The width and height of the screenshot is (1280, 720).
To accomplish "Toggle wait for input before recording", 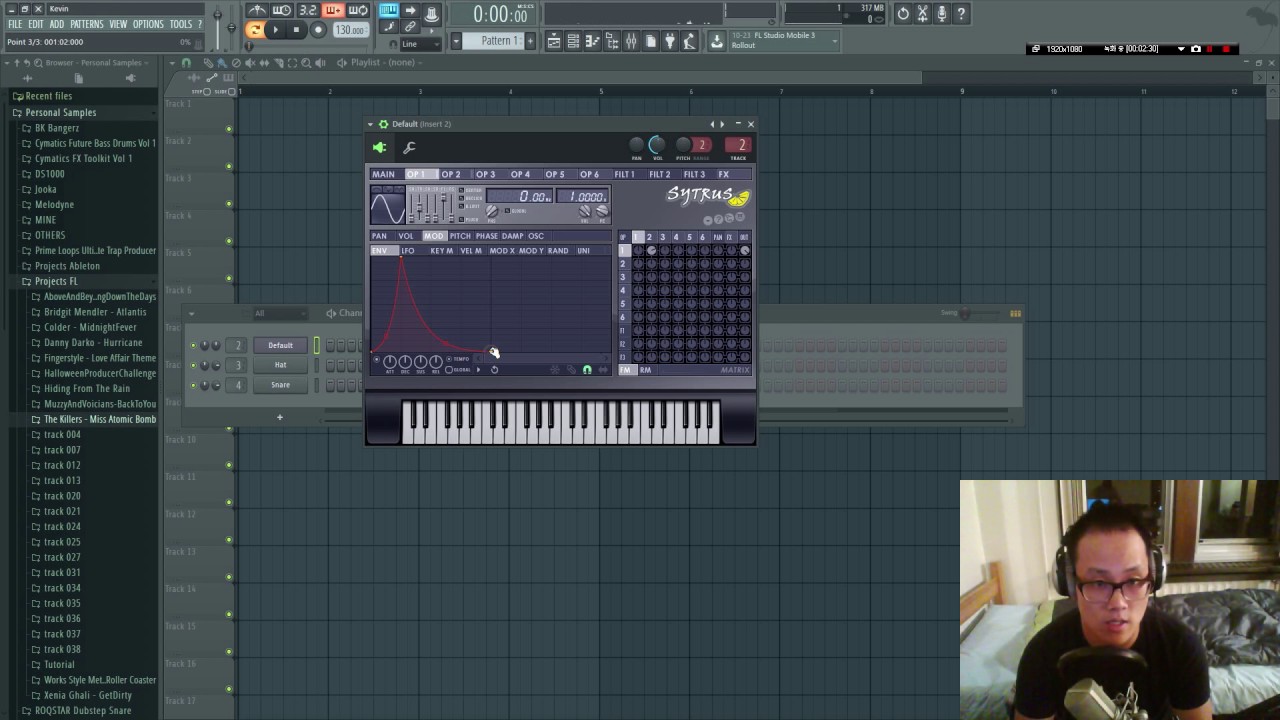I will tap(283, 11).
